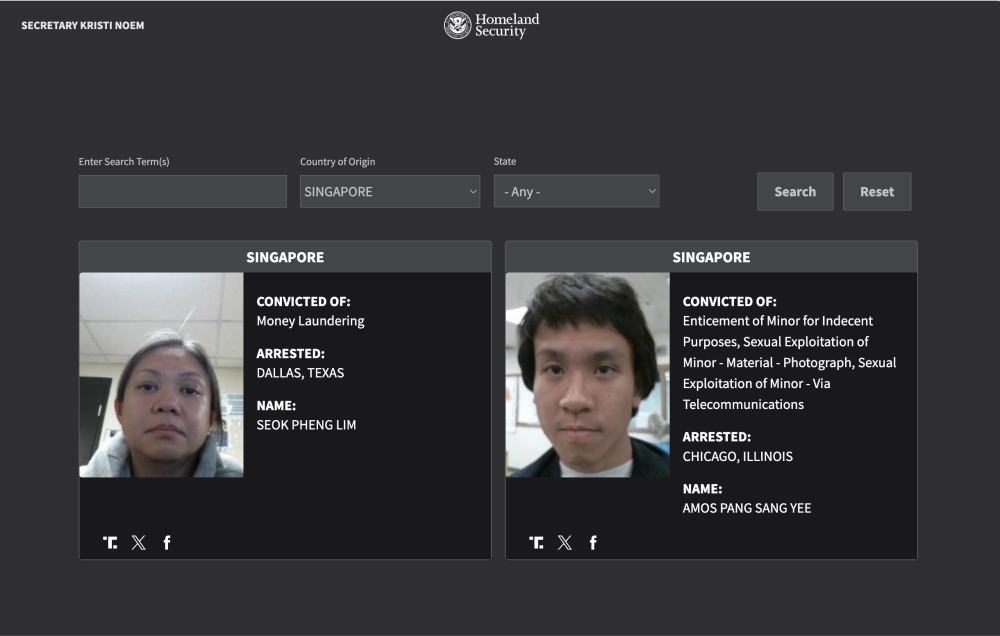Click the chevron on the SINGAPORE selector

[472, 191]
